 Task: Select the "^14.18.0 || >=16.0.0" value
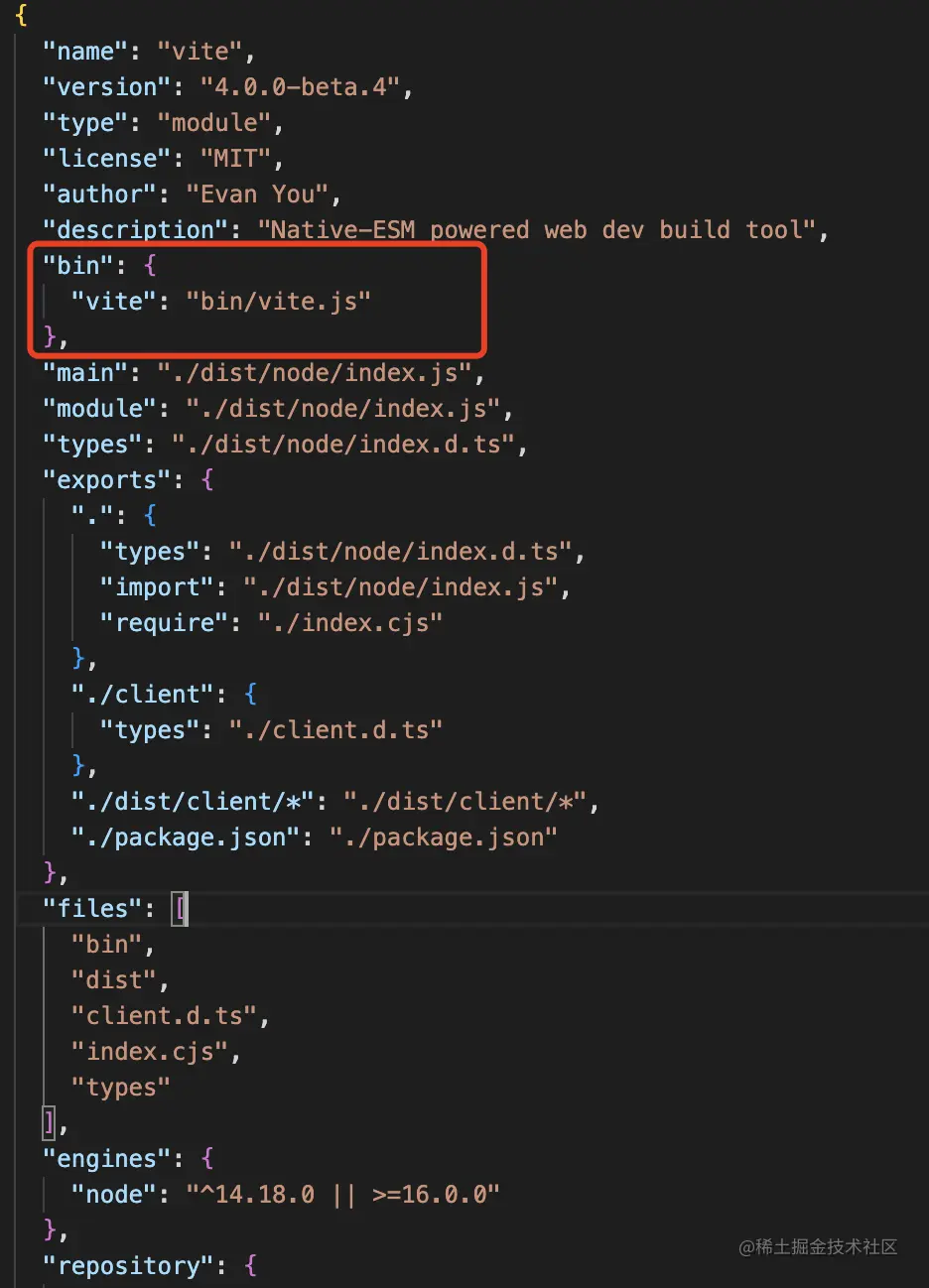(x=343, y=1195)
